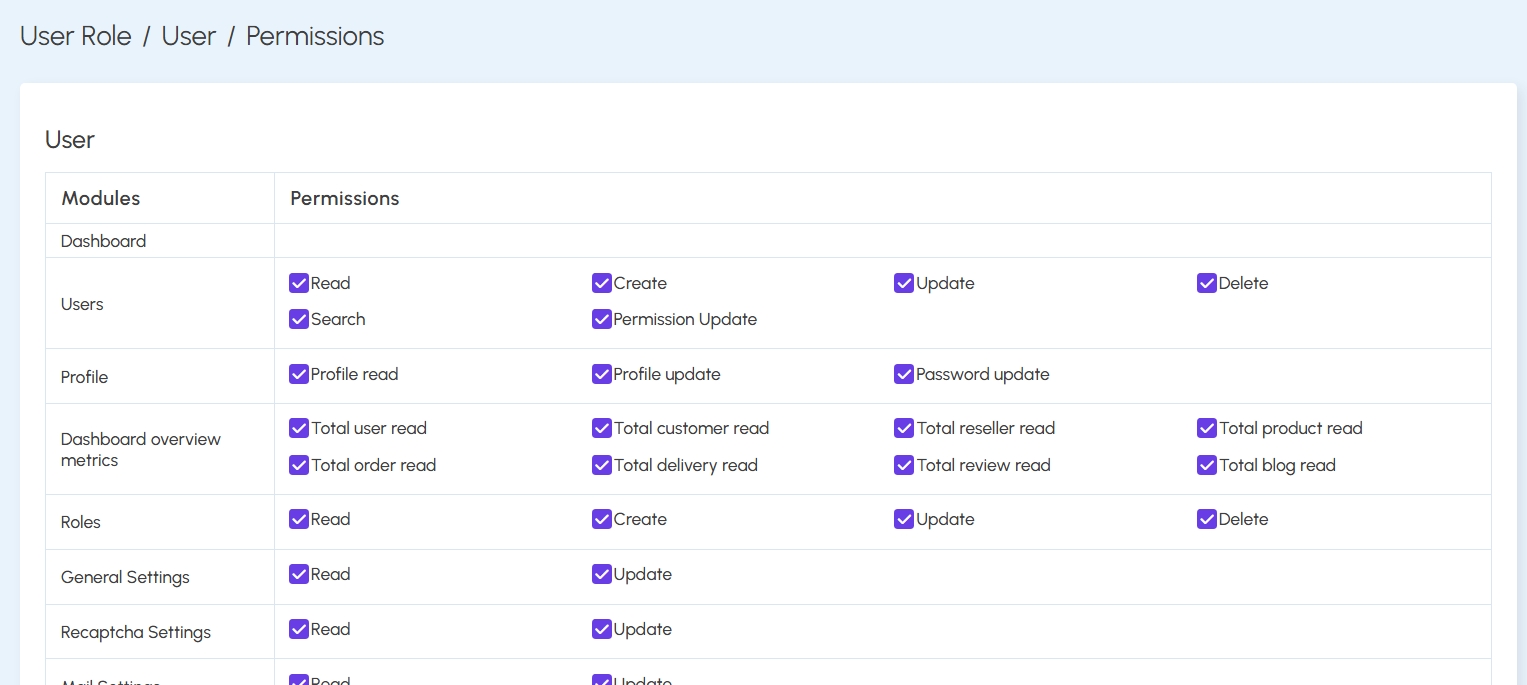
Task: Uncheck Delete permission in Users row
Action: (x=1207, y=283)
